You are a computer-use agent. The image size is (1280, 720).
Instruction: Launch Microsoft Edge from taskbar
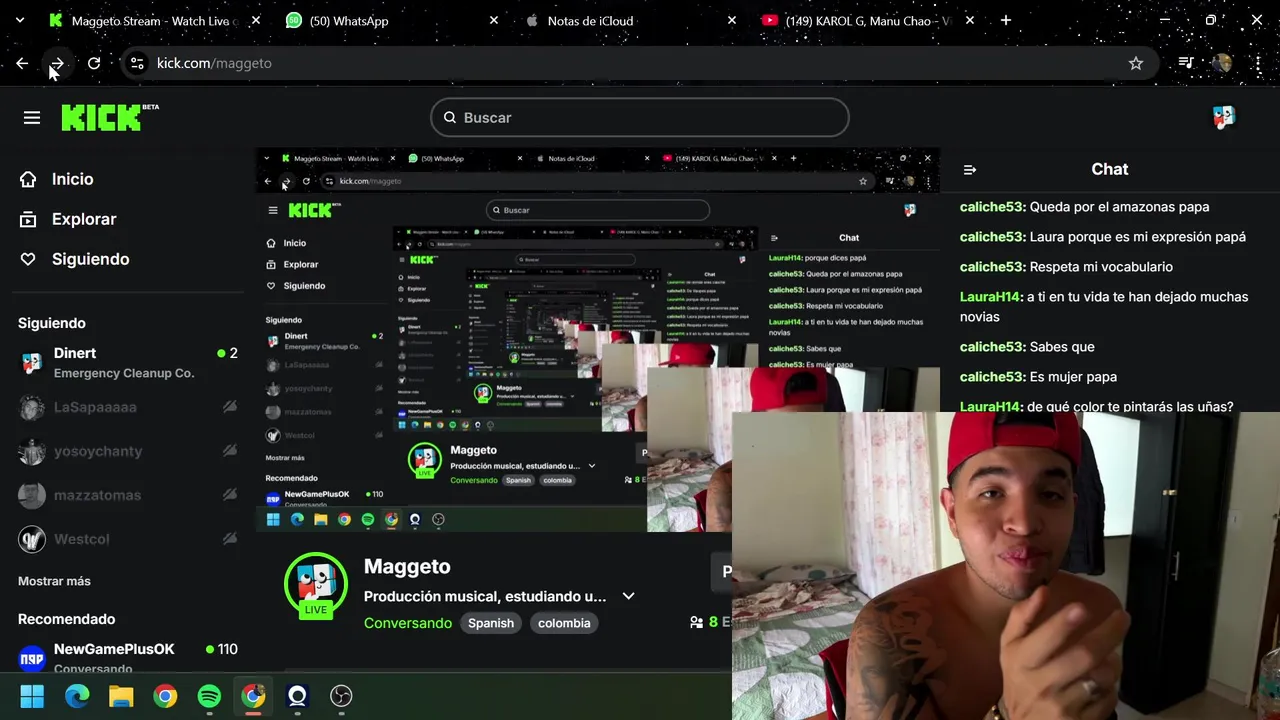coord(77,696)
